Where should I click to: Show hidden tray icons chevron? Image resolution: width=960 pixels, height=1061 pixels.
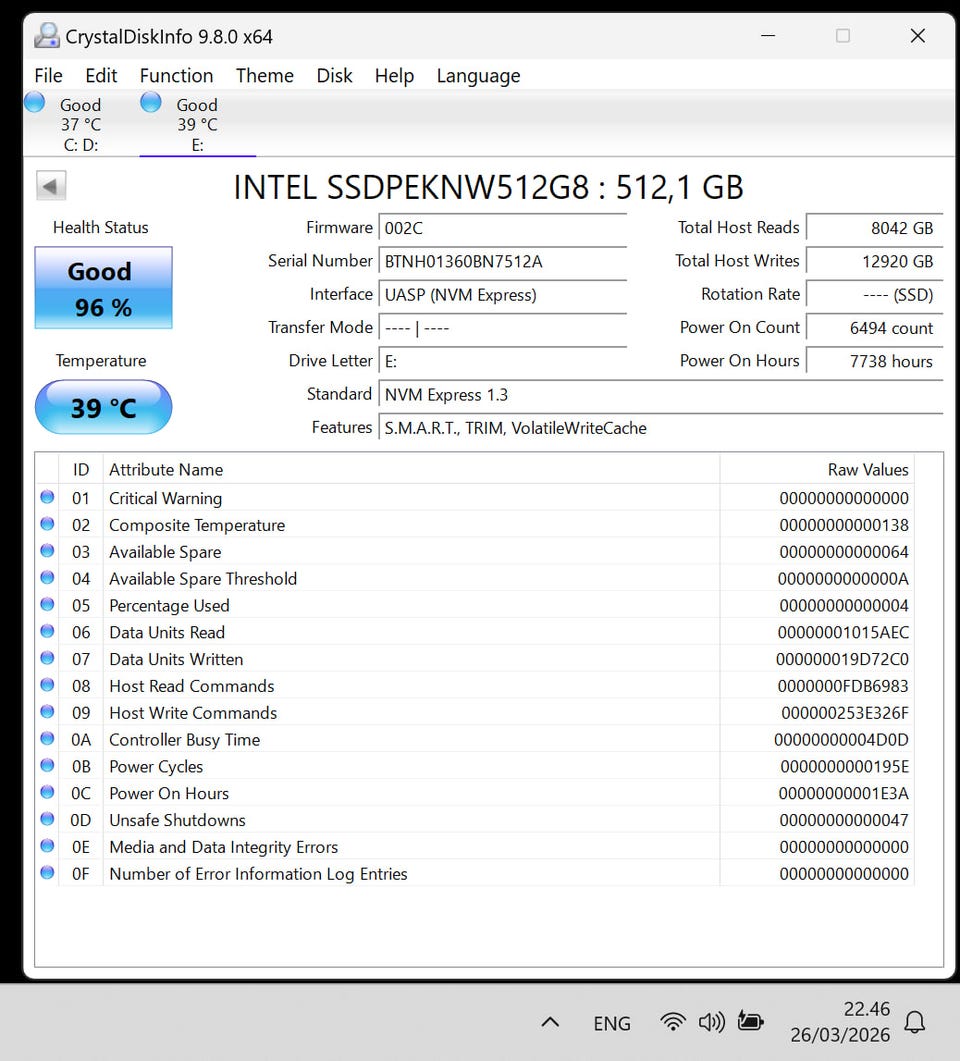[551, 1022]
